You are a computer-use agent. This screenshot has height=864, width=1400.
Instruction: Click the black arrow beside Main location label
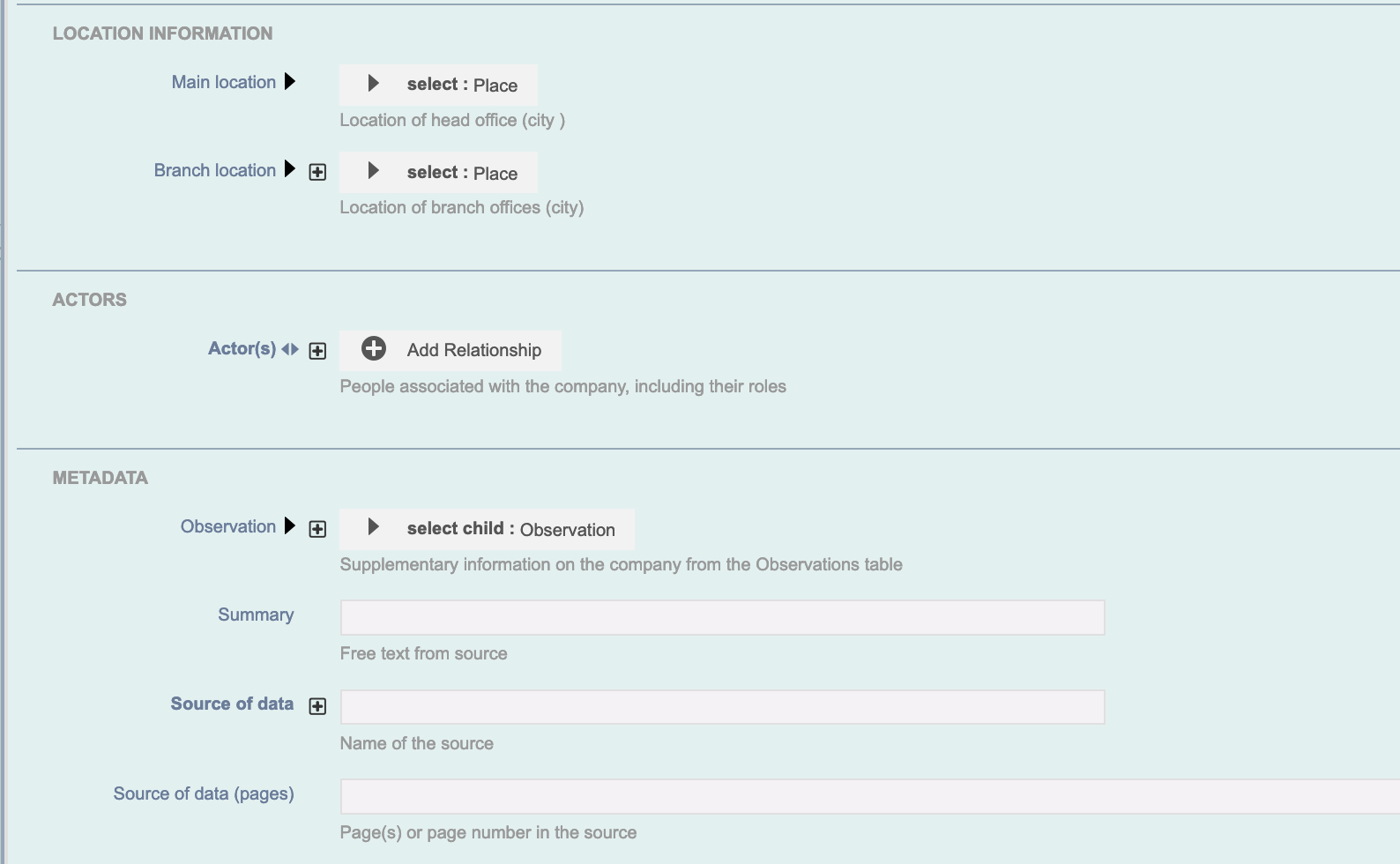point(290,82)
